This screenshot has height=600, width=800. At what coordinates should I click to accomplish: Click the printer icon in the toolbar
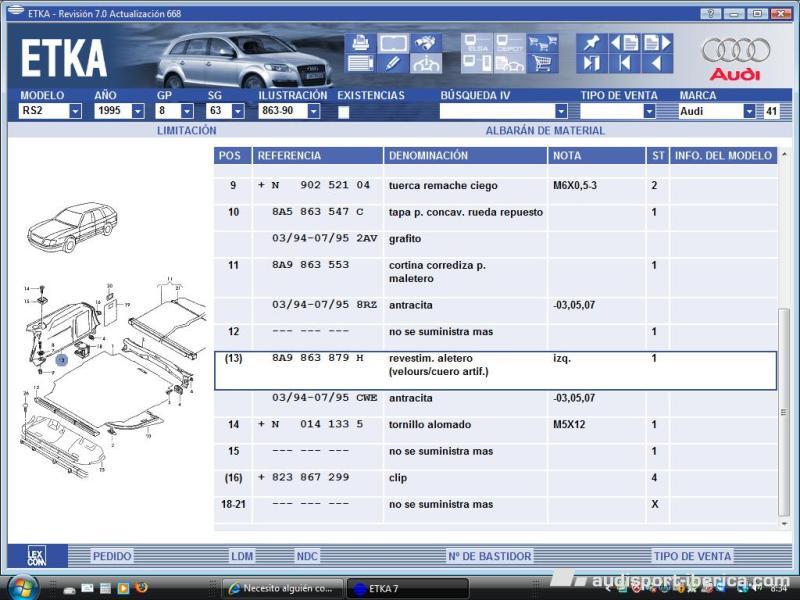tap(360, 43)
